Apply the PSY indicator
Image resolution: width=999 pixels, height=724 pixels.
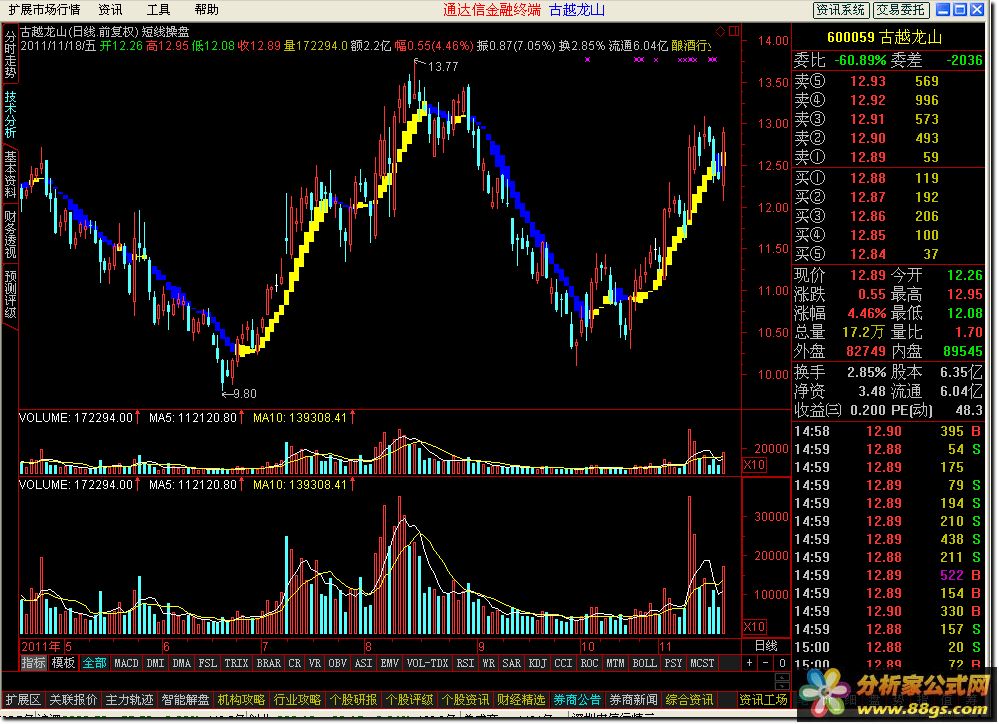pos(673,663)
